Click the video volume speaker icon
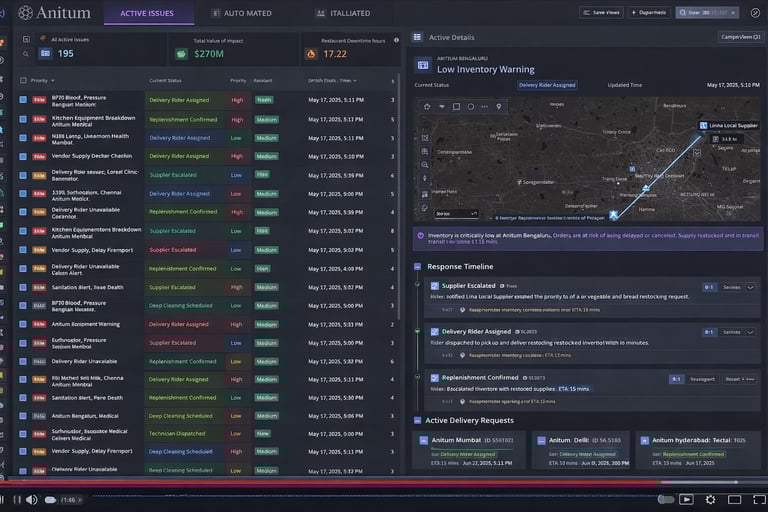768x512 pixels. coord(32,500)
